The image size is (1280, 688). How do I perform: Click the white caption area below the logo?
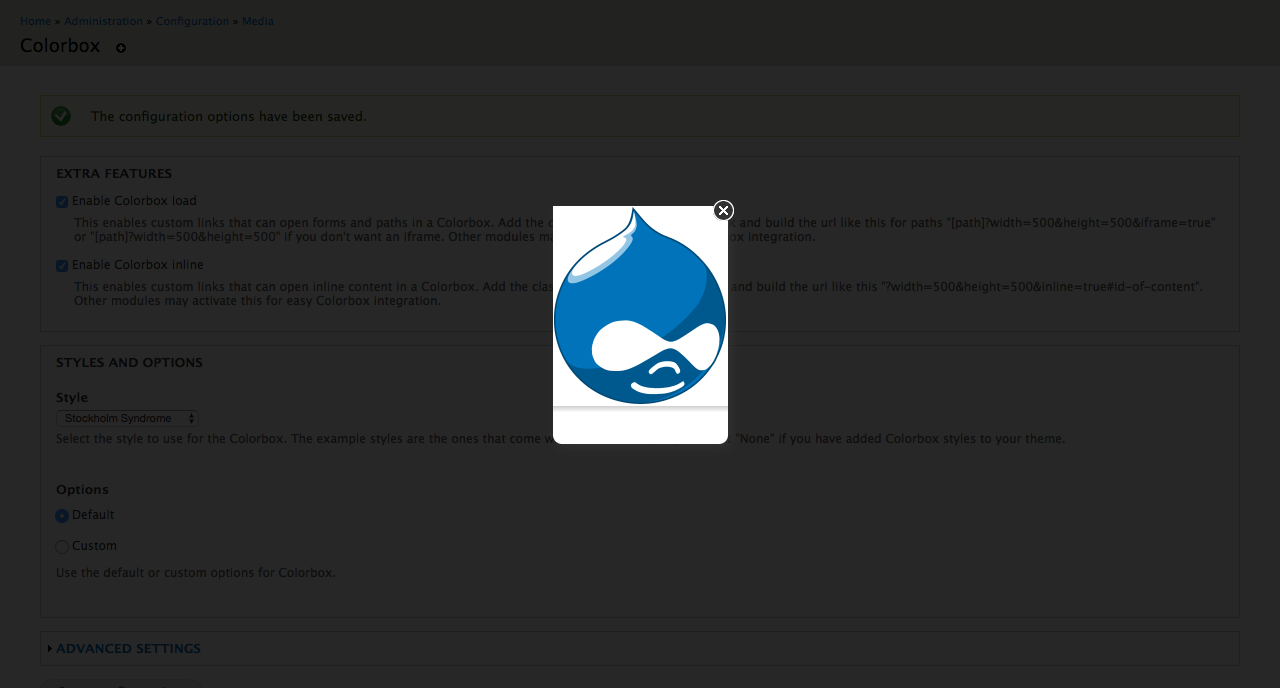click(640, 426)
